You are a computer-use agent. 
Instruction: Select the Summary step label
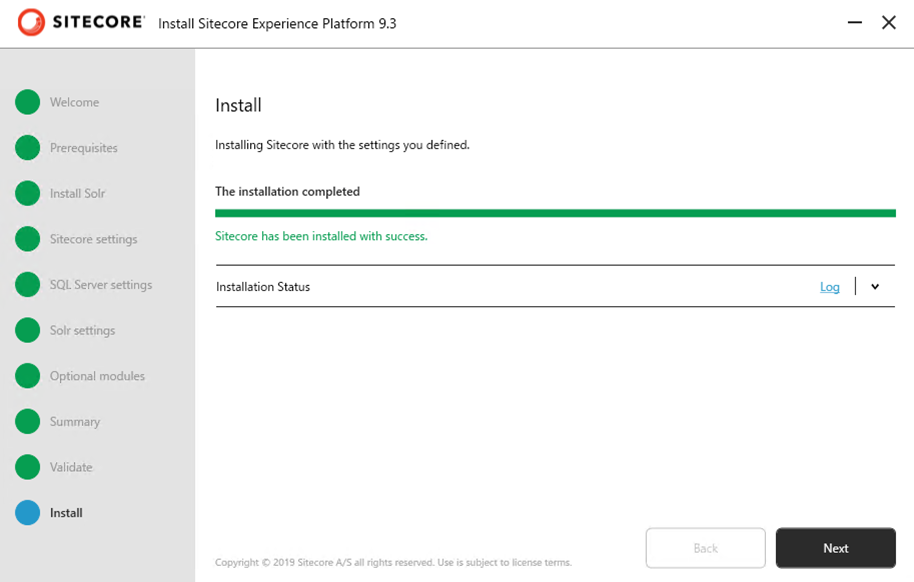click(75, 422)
